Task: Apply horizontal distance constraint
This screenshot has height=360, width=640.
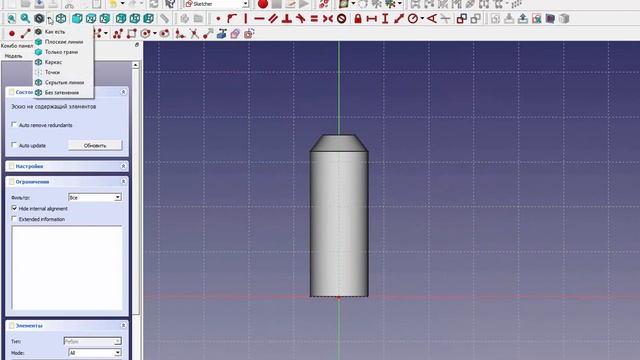Action: pyautogui.click(x=371, y=18)
